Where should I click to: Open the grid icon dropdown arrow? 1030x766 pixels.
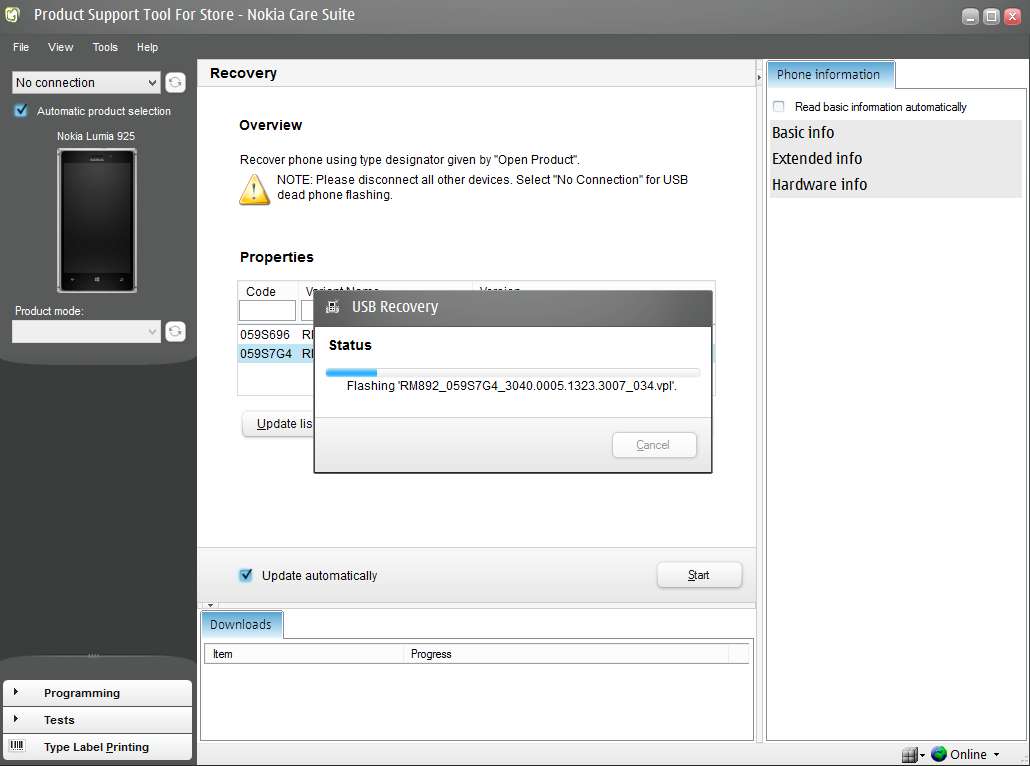(922, 755)
